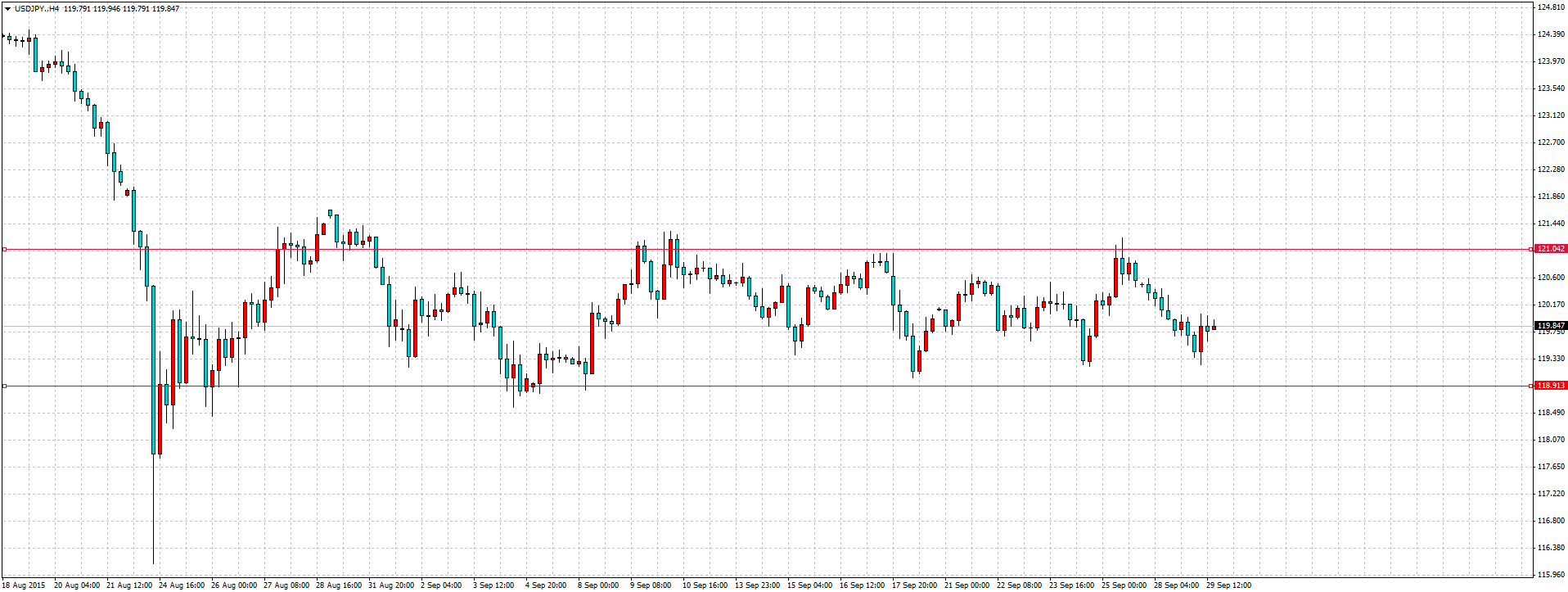Click the 17 Sep 20:00 time label
The width and height of the screenshot is (1568, 592).
pos(914,585)
